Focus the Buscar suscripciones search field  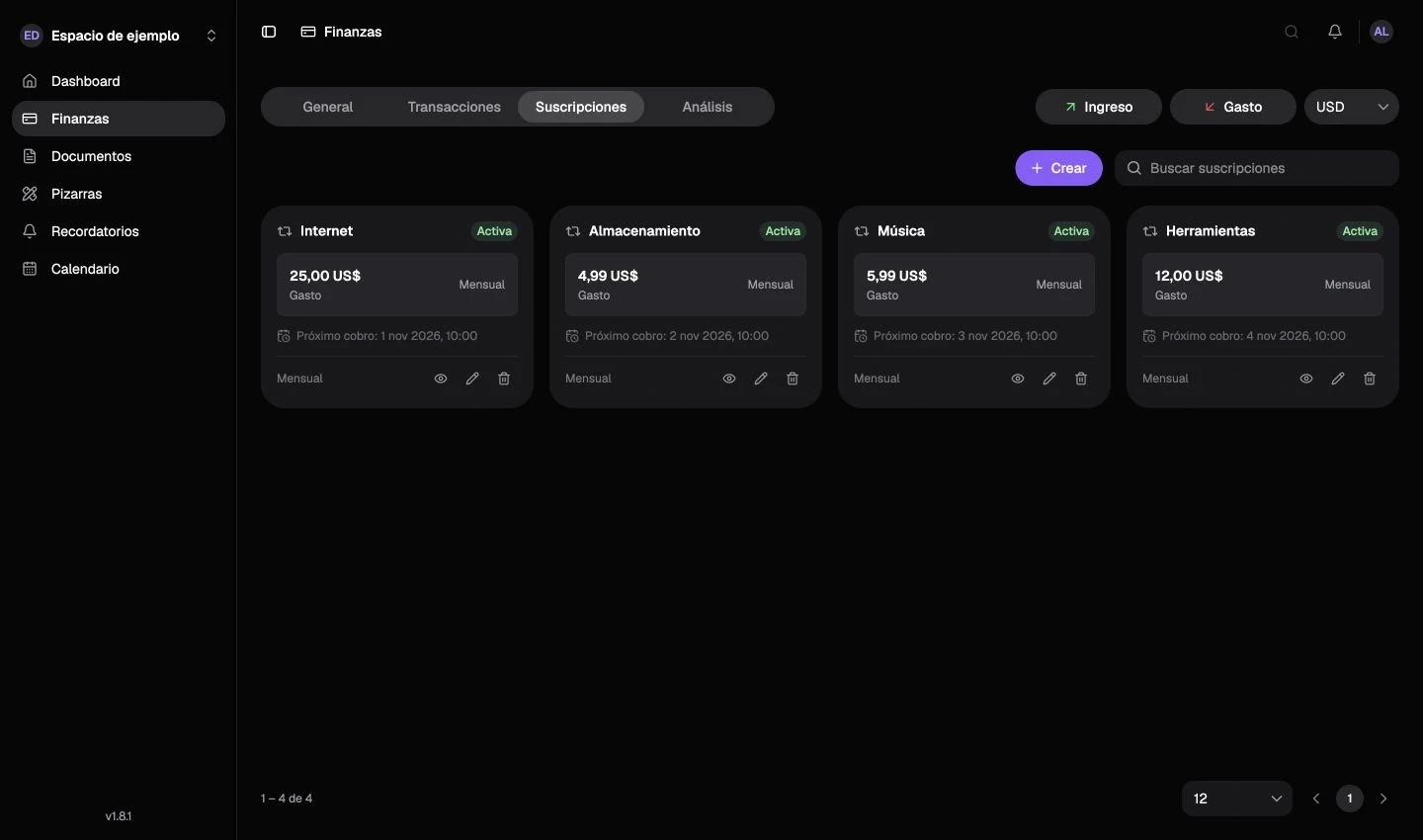(1257, 168)
